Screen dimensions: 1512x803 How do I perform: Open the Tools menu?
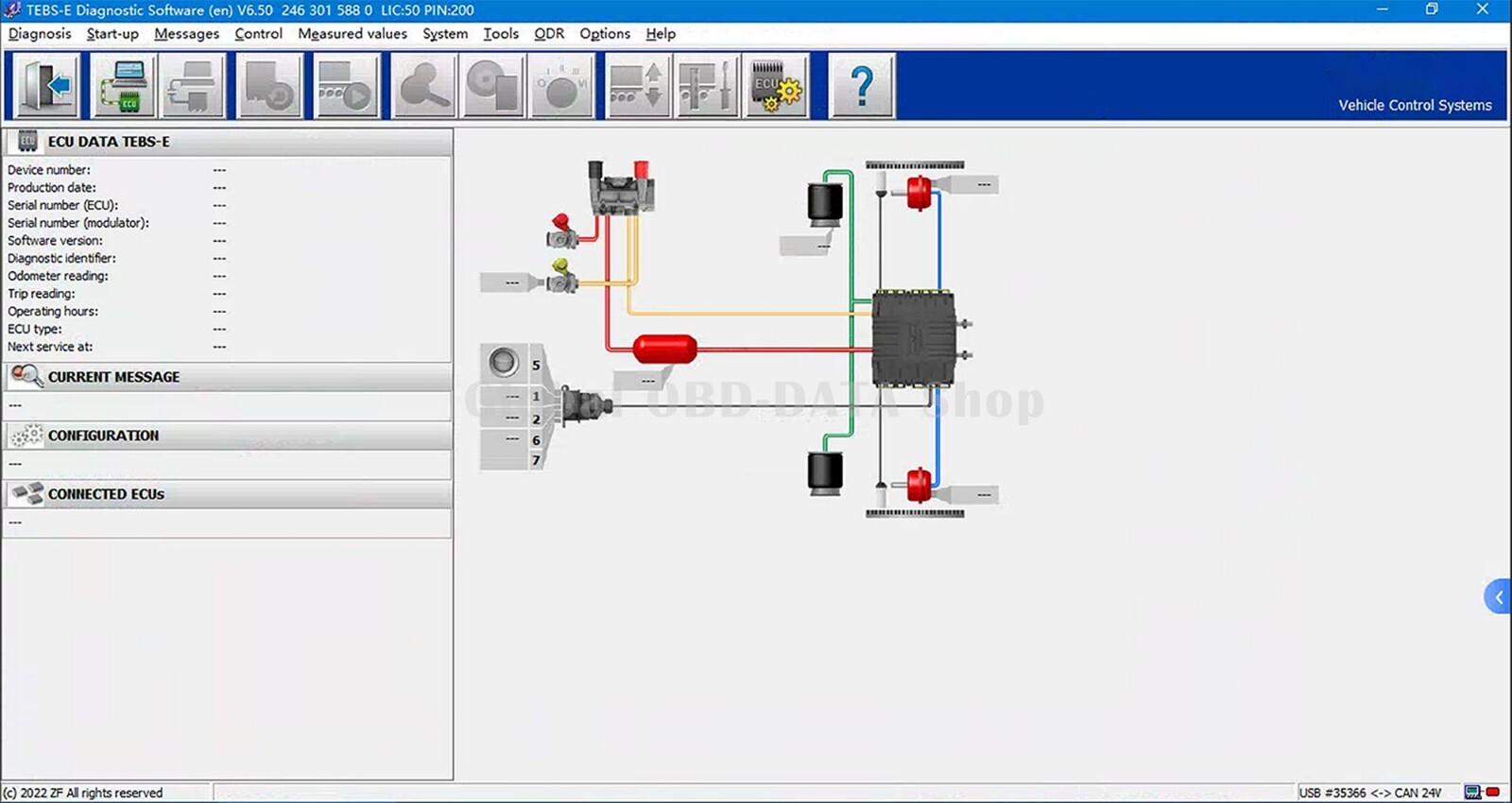coord(501,34)
